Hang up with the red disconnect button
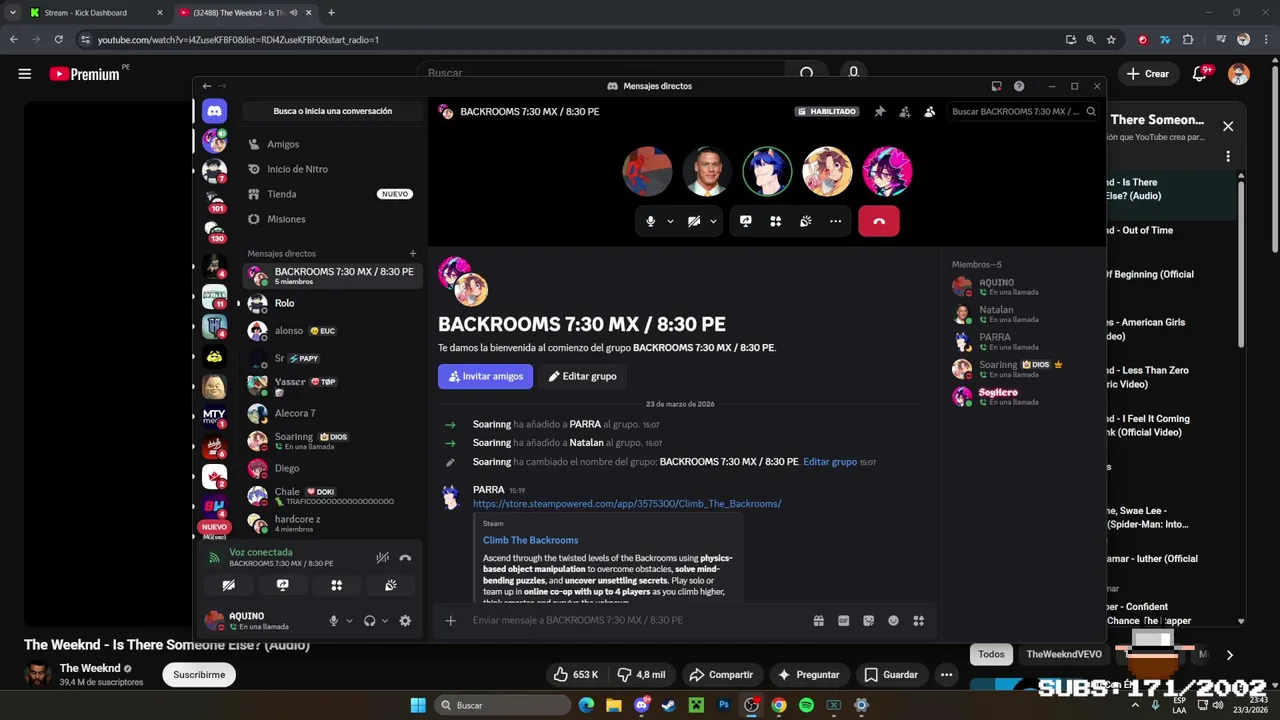This screenshot has width=1280, height=720. 879,221
